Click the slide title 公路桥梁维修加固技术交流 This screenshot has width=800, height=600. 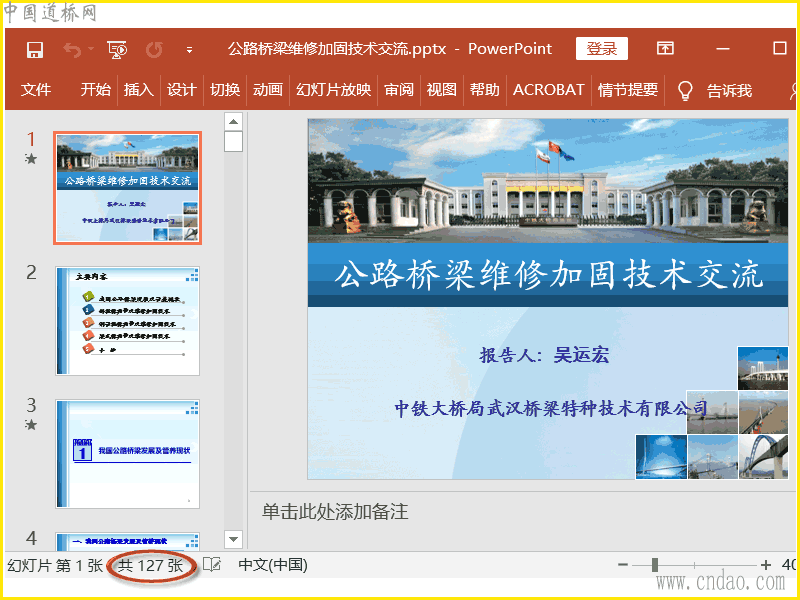548,275
